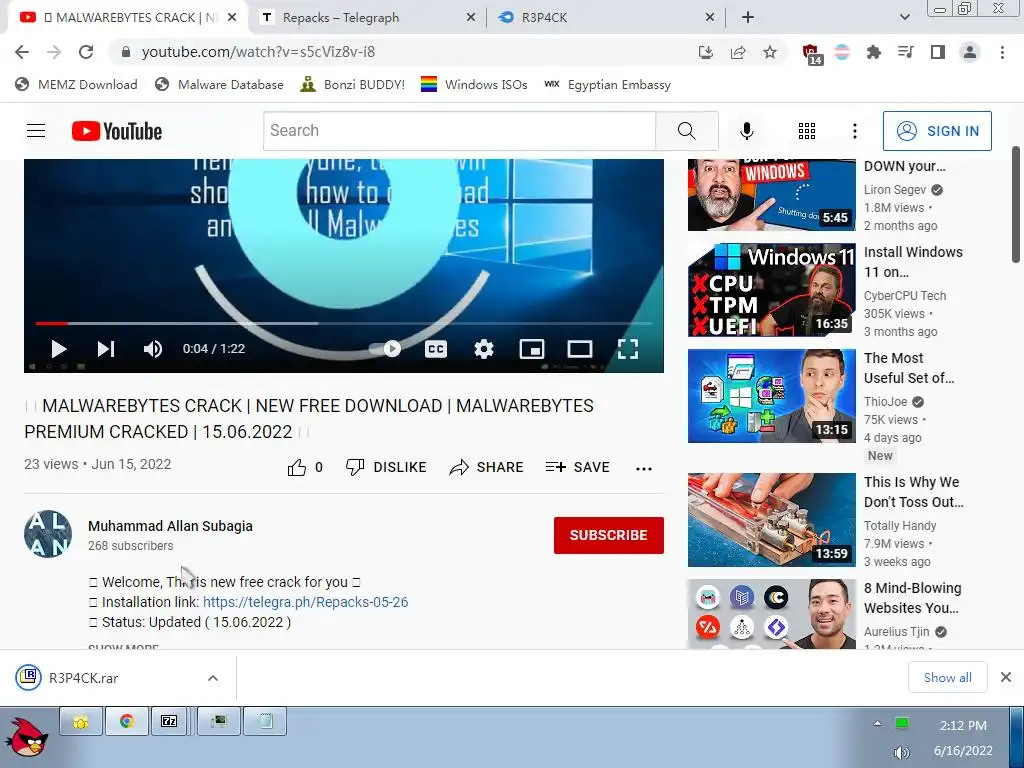Switch to Repacks – Telegraph tab
The height and width of the screenshot is (768, 1024).
click(367, 18)
